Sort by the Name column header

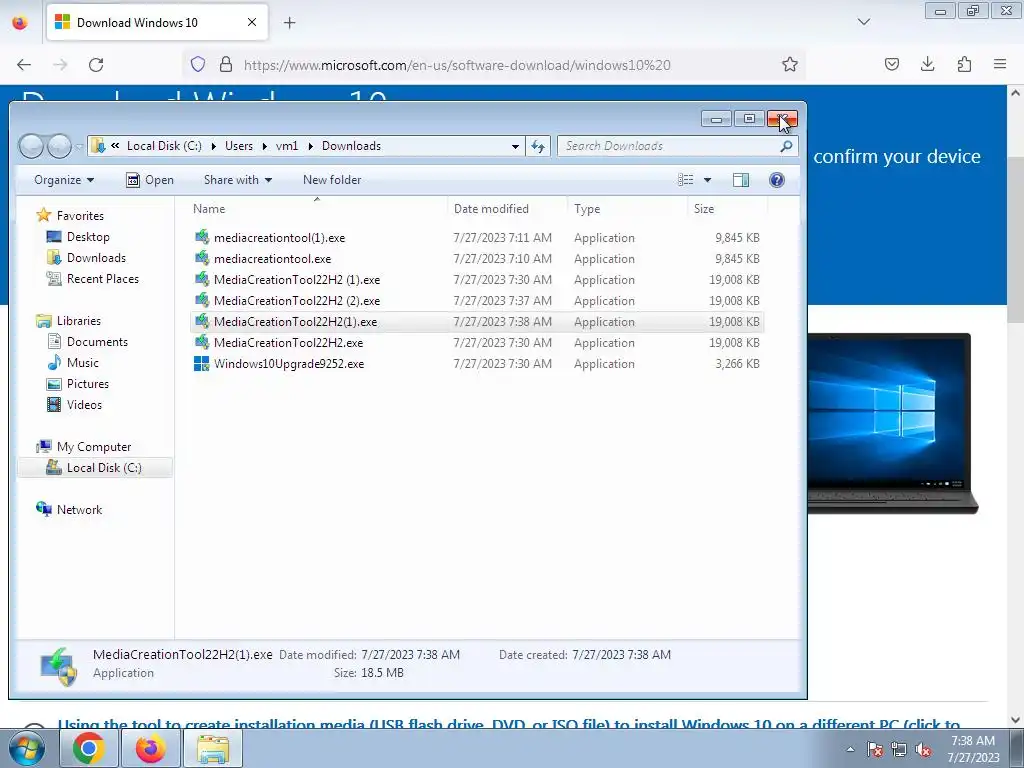pyautogui.click(x=209, y=209)
